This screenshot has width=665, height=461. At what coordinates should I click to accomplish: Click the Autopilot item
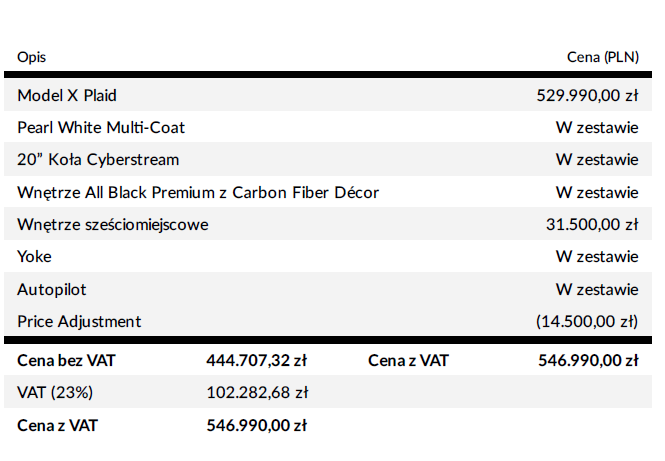52,289
